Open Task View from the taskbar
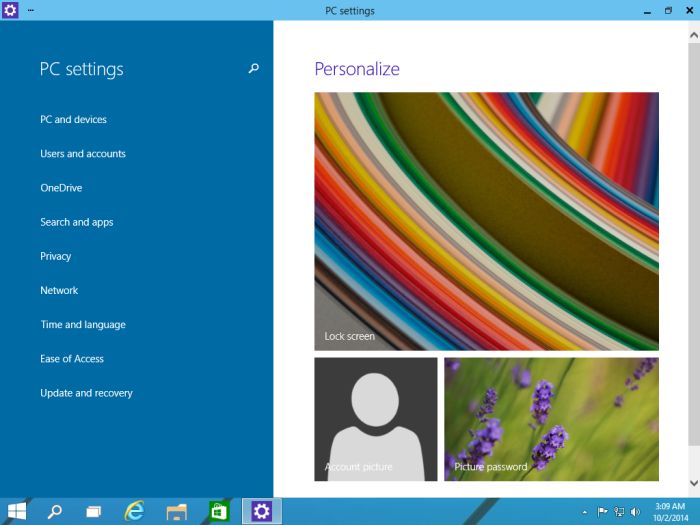700x525 pixels. [x=93, y=511]
